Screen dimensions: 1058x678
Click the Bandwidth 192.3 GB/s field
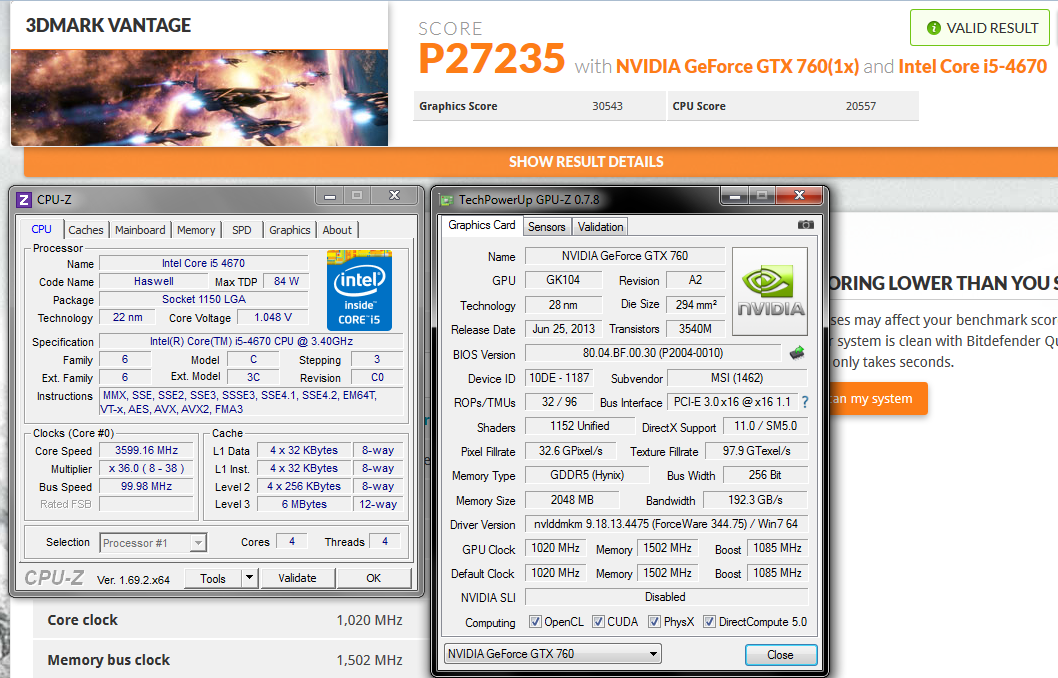pyautogui.click(x=755, y=500)
